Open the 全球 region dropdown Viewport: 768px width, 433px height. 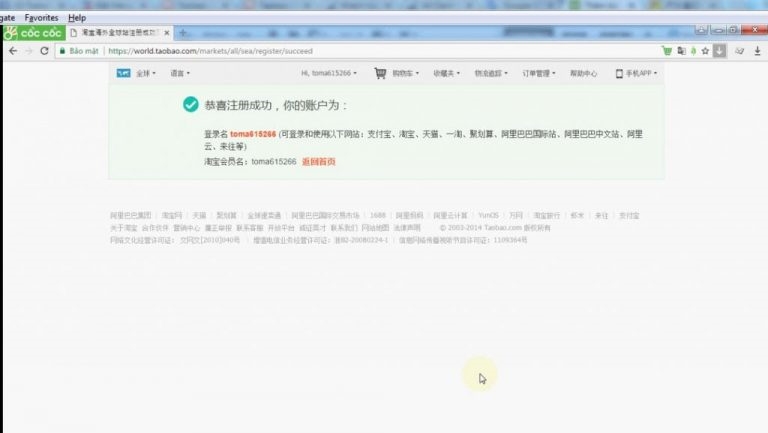[x=145, y=73]
